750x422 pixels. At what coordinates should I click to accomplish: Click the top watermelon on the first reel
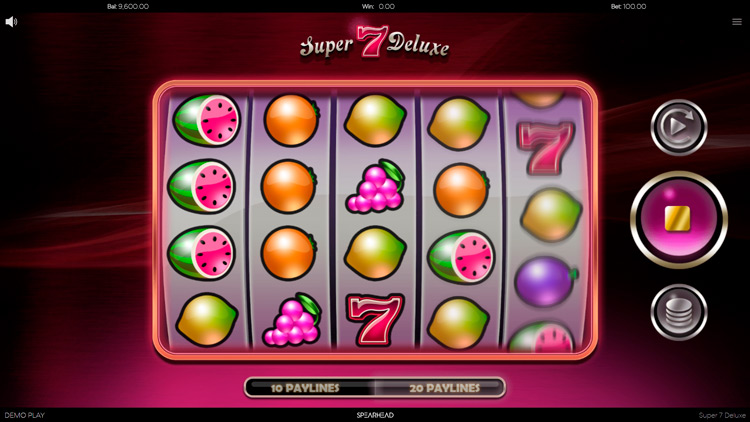click(207, 120)
